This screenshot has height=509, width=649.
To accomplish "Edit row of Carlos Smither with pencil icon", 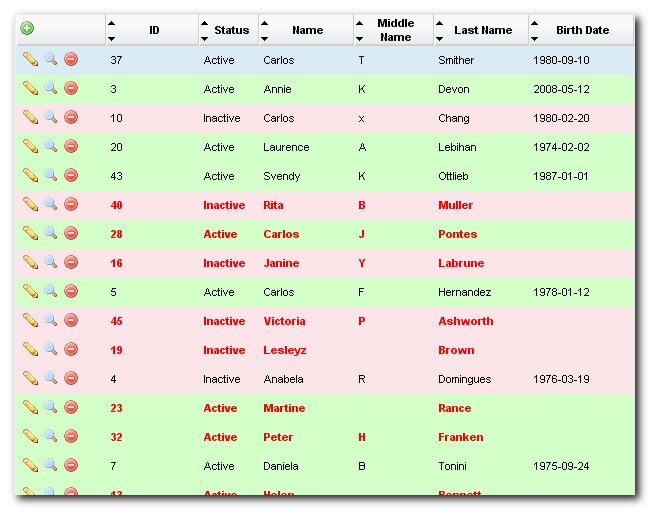I will [31, 59].
